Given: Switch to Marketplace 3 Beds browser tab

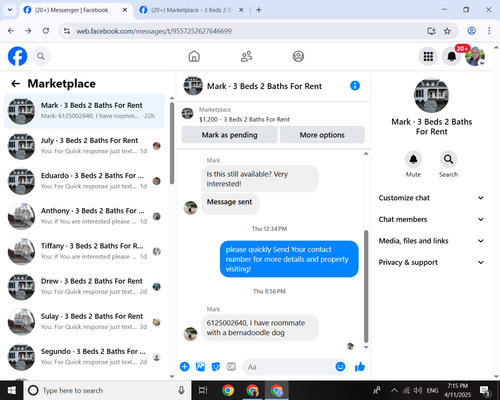Looking at the screenshot, I should coord(192,10).
